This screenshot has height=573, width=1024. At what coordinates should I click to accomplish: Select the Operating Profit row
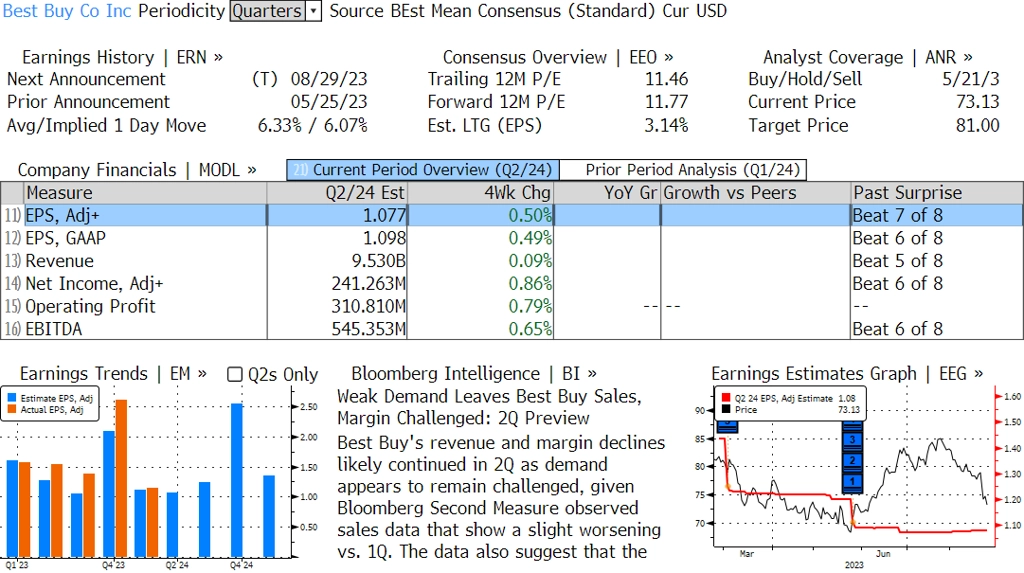pos(512,306)
